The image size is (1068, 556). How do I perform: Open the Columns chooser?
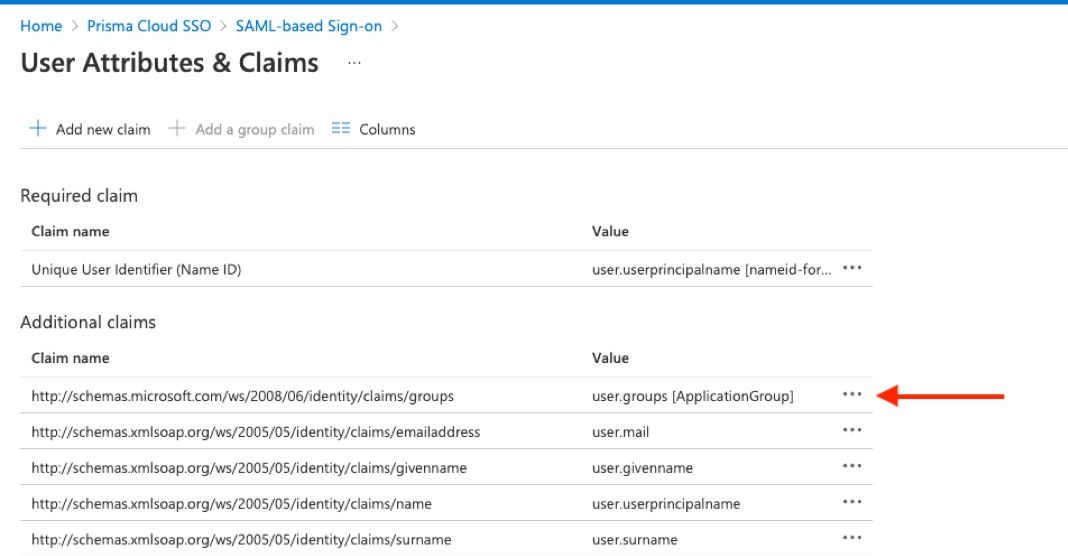click(387, 129)
